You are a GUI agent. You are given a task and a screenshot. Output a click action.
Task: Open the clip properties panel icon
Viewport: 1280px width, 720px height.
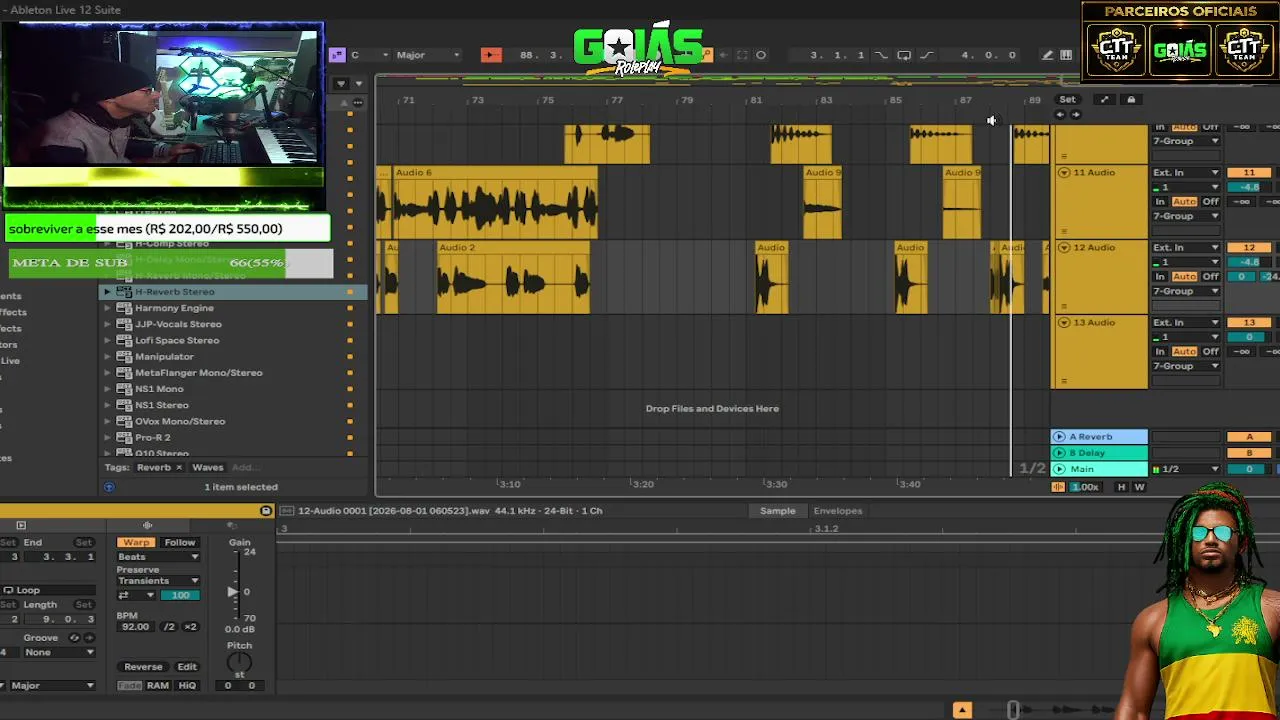(21, 525)
